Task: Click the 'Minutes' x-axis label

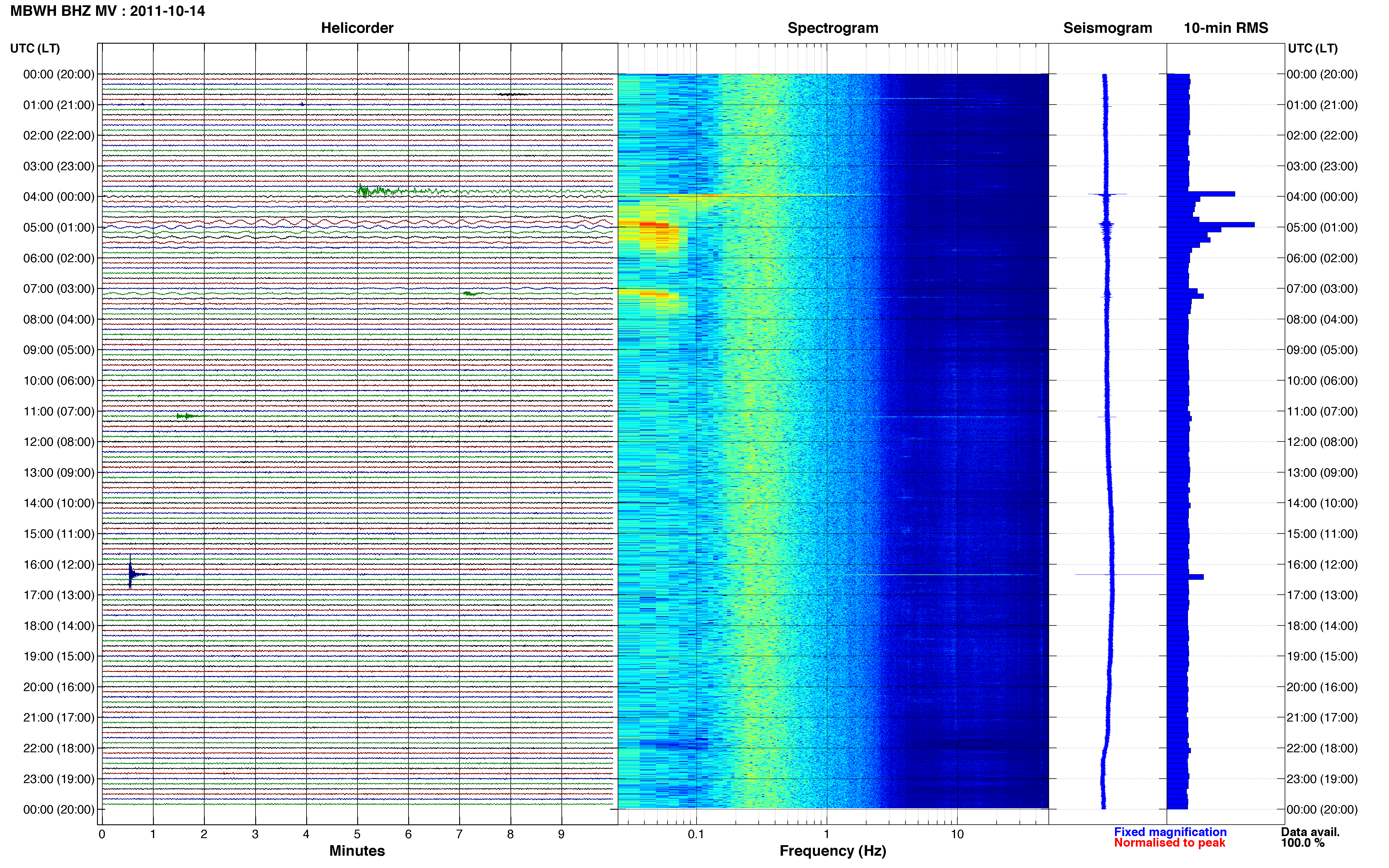Action: 357,851
